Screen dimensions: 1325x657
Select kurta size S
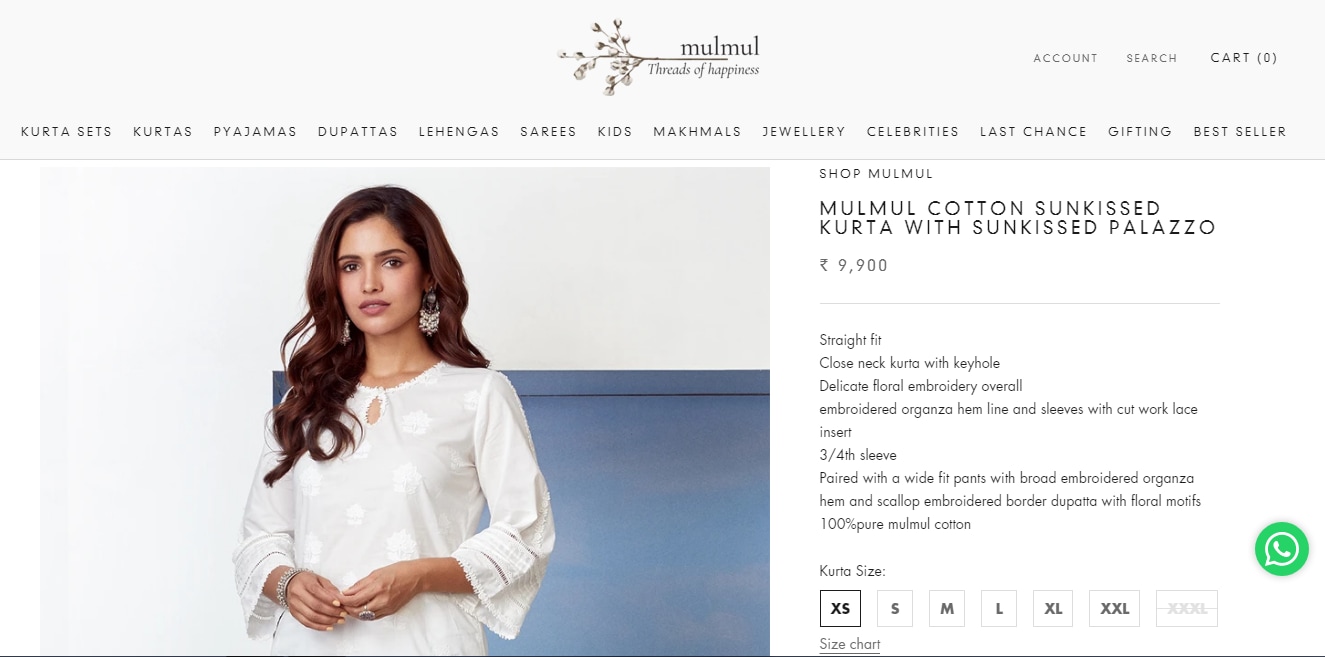tap(895, 608)
